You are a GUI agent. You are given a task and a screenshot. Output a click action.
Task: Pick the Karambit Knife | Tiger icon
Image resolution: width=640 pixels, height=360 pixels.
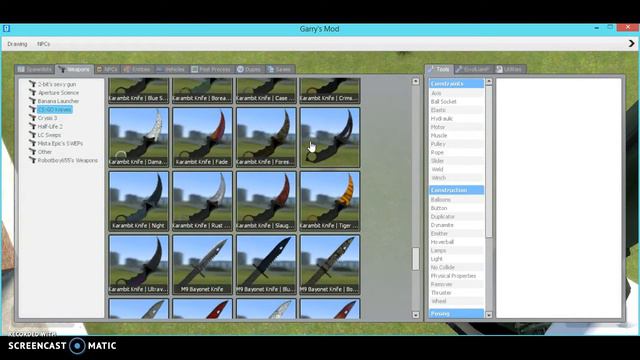tap(330, 201)
